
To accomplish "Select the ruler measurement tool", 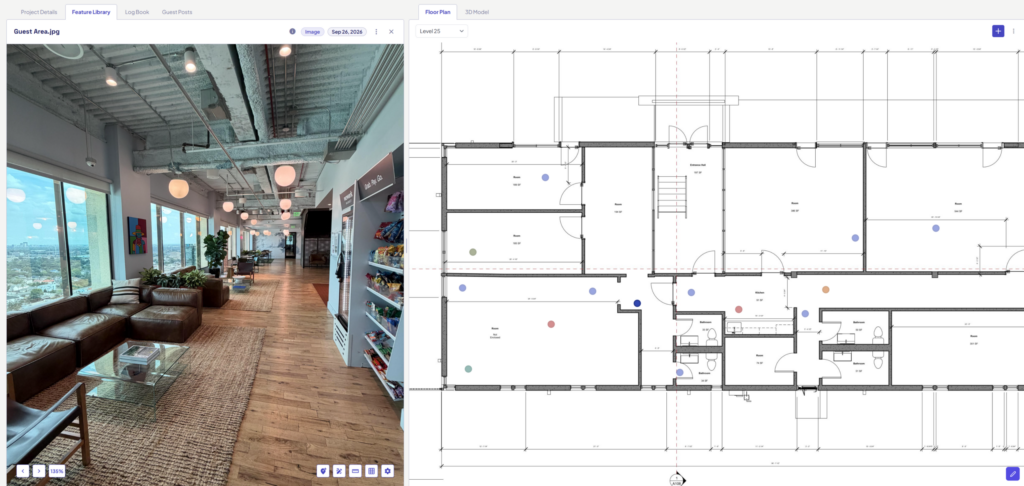I will point(355,471).
